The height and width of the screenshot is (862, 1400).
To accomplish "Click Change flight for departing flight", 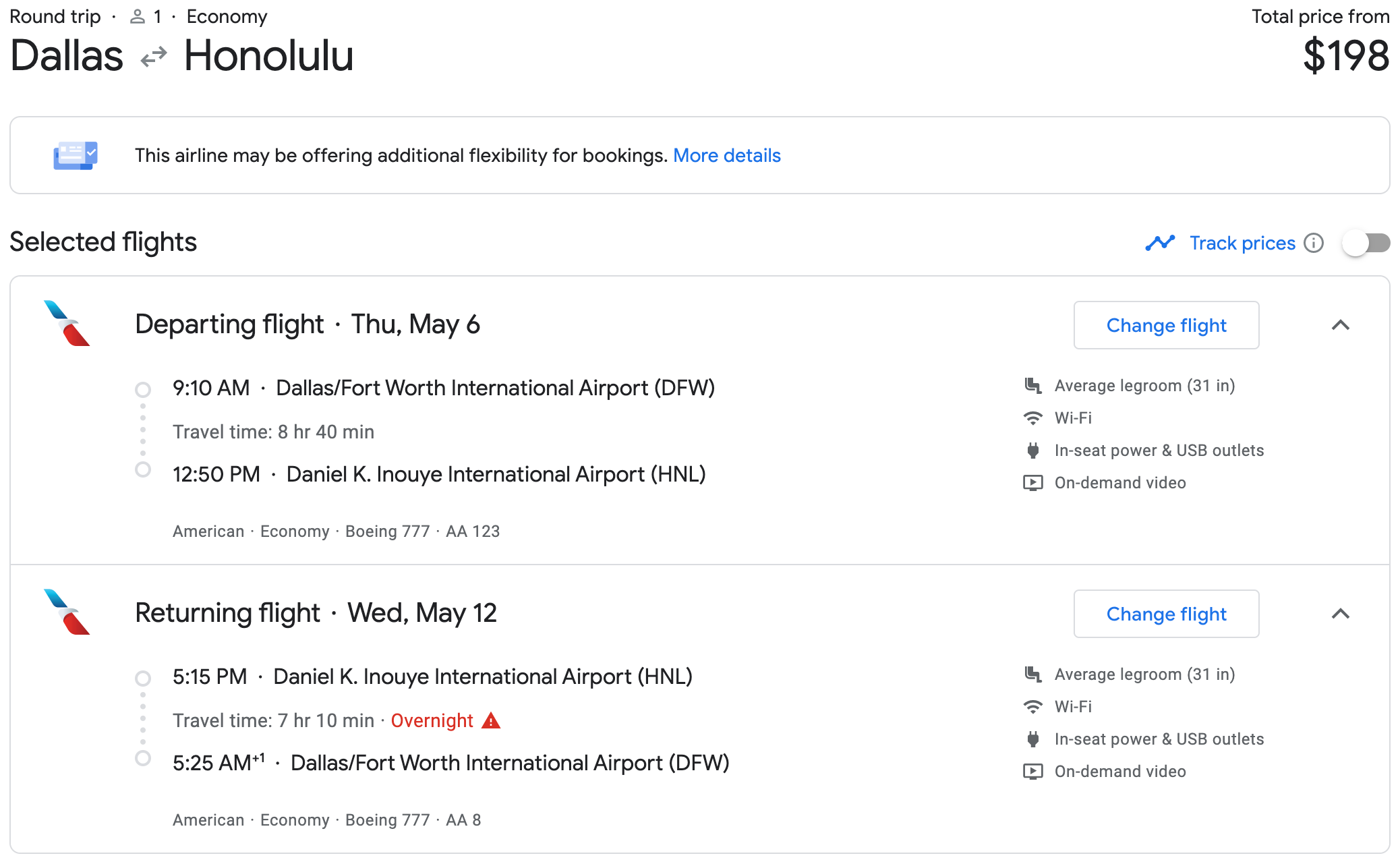I will [1166, 325].
